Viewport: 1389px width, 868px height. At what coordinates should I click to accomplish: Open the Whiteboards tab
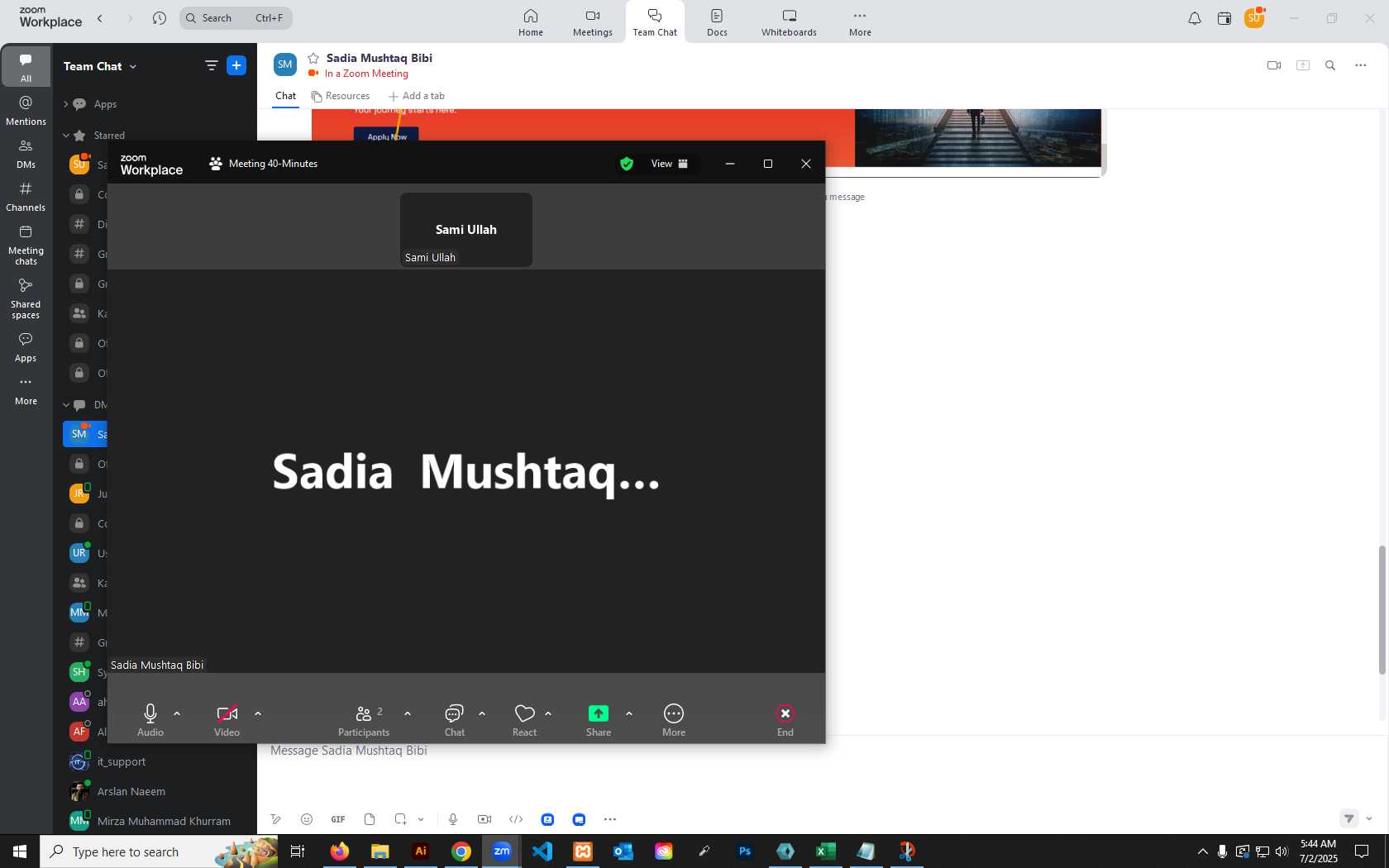[x=789, y=22]
